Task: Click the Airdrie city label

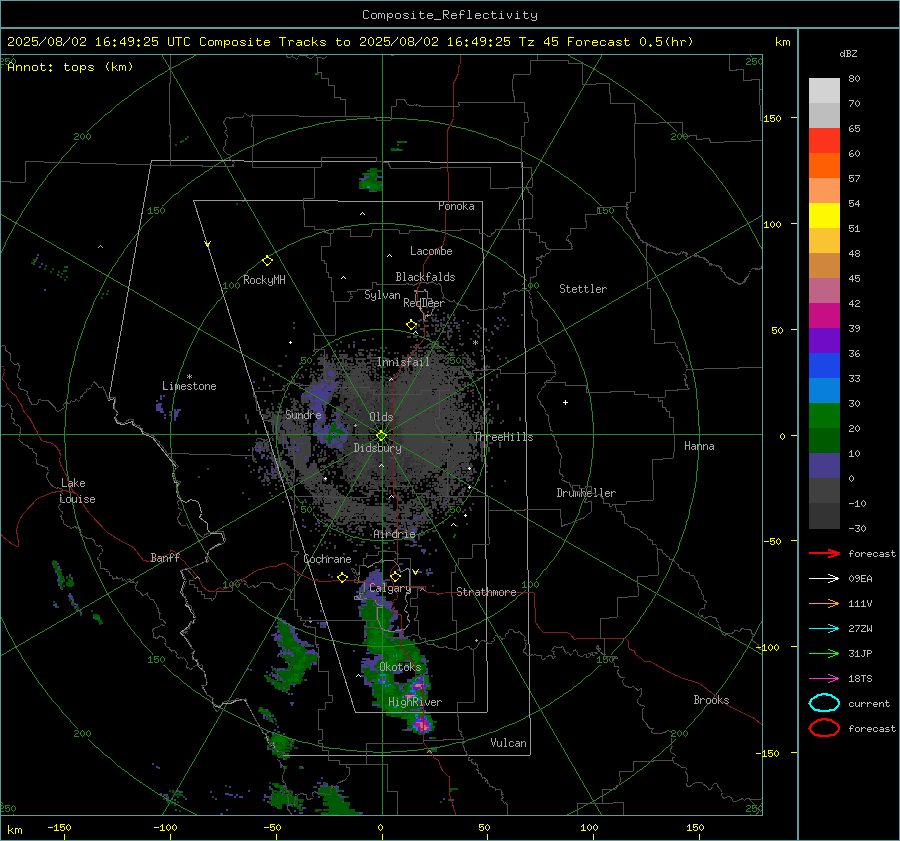Action: (394, 534)
